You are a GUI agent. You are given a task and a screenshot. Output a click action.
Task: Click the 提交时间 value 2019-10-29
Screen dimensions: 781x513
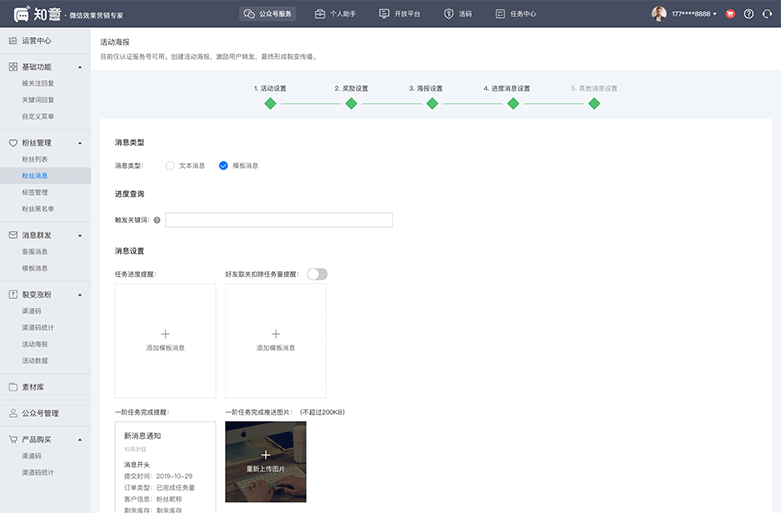(174, 476)
